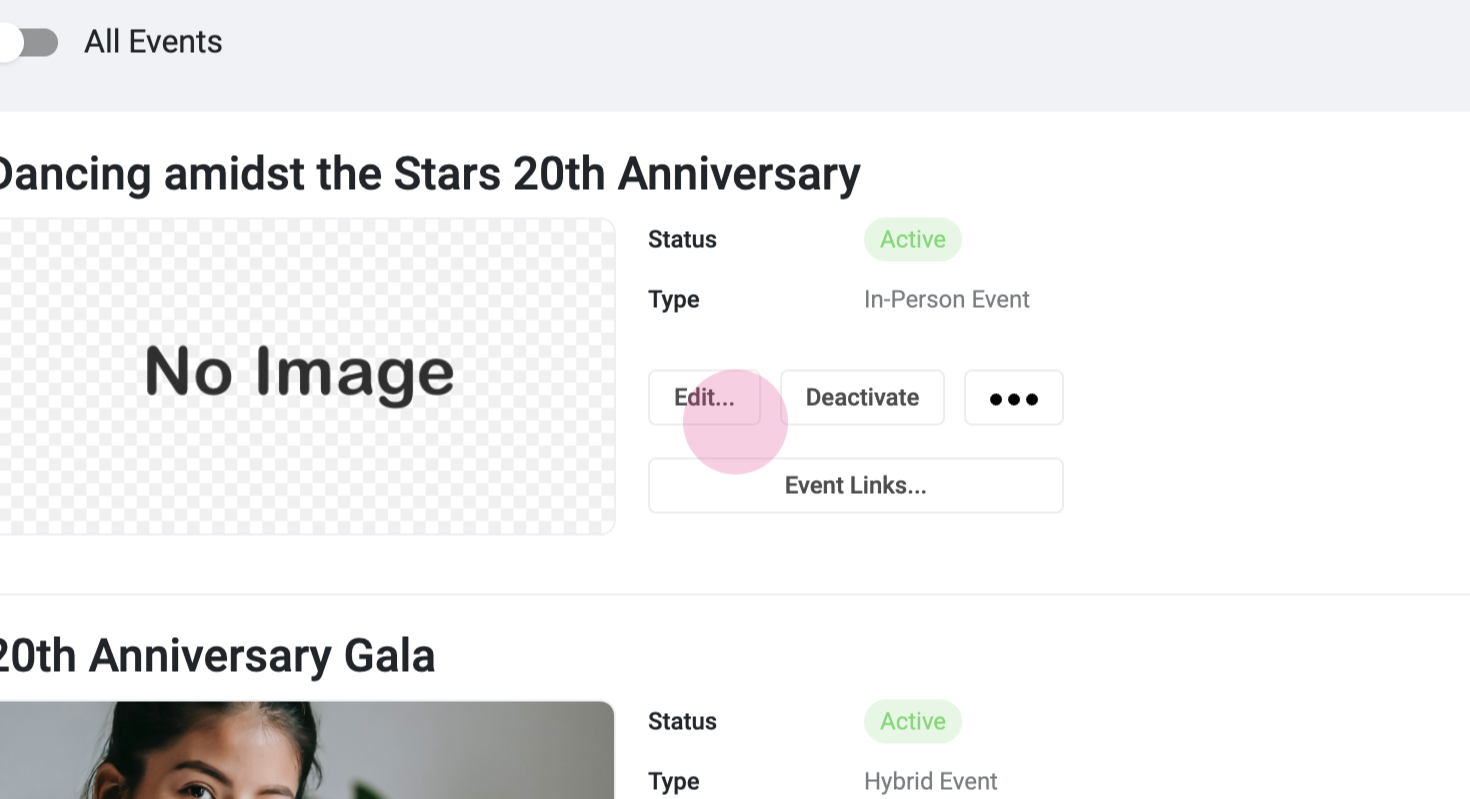Click the Active badge of the Gala event

pyautogui.click(x=912, y=722)
